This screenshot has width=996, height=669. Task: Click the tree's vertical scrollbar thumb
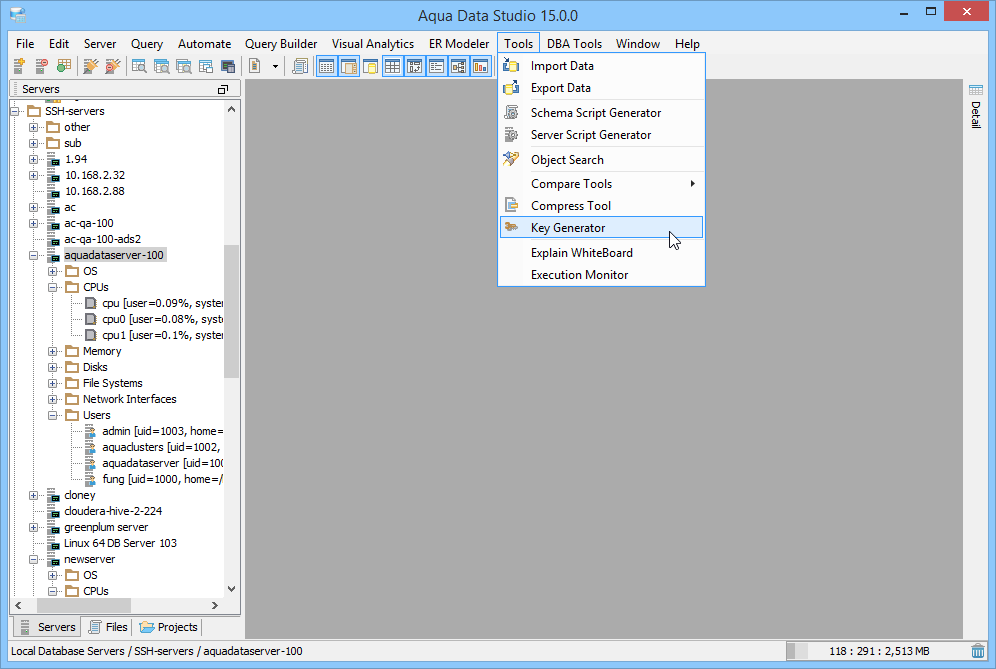click(x=231, y=311)
